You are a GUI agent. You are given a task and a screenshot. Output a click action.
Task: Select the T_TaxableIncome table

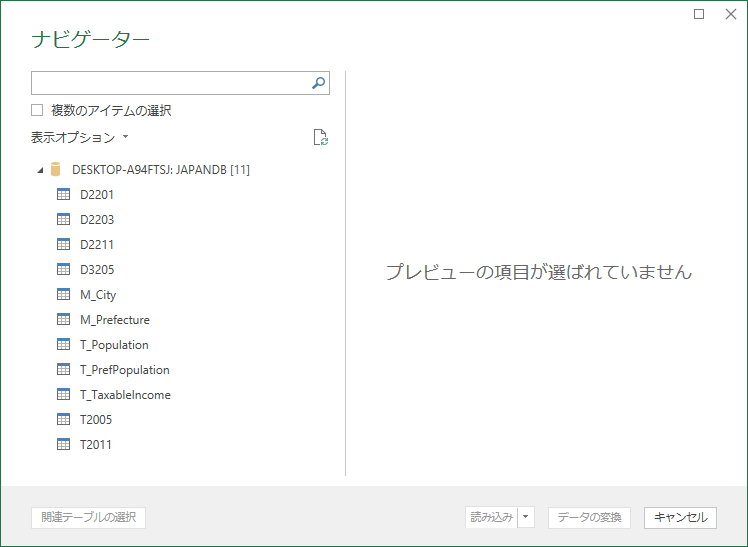point(125,395)
